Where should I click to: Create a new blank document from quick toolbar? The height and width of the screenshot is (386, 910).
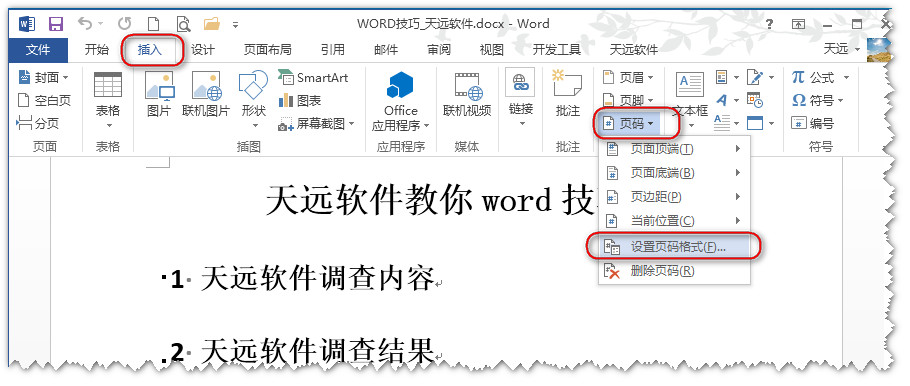[153, 24]
